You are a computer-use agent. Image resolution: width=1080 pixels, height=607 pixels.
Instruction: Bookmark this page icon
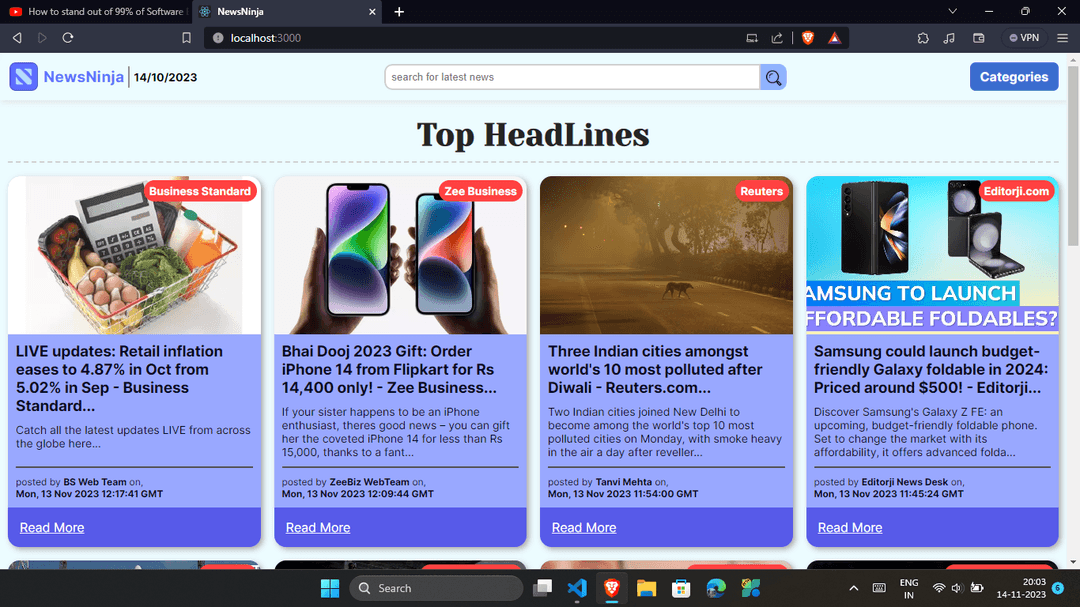click(x=186, y=38)
